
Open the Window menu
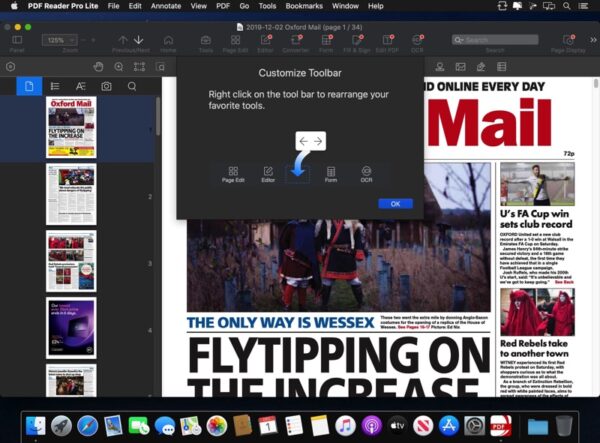click(345, 6)
